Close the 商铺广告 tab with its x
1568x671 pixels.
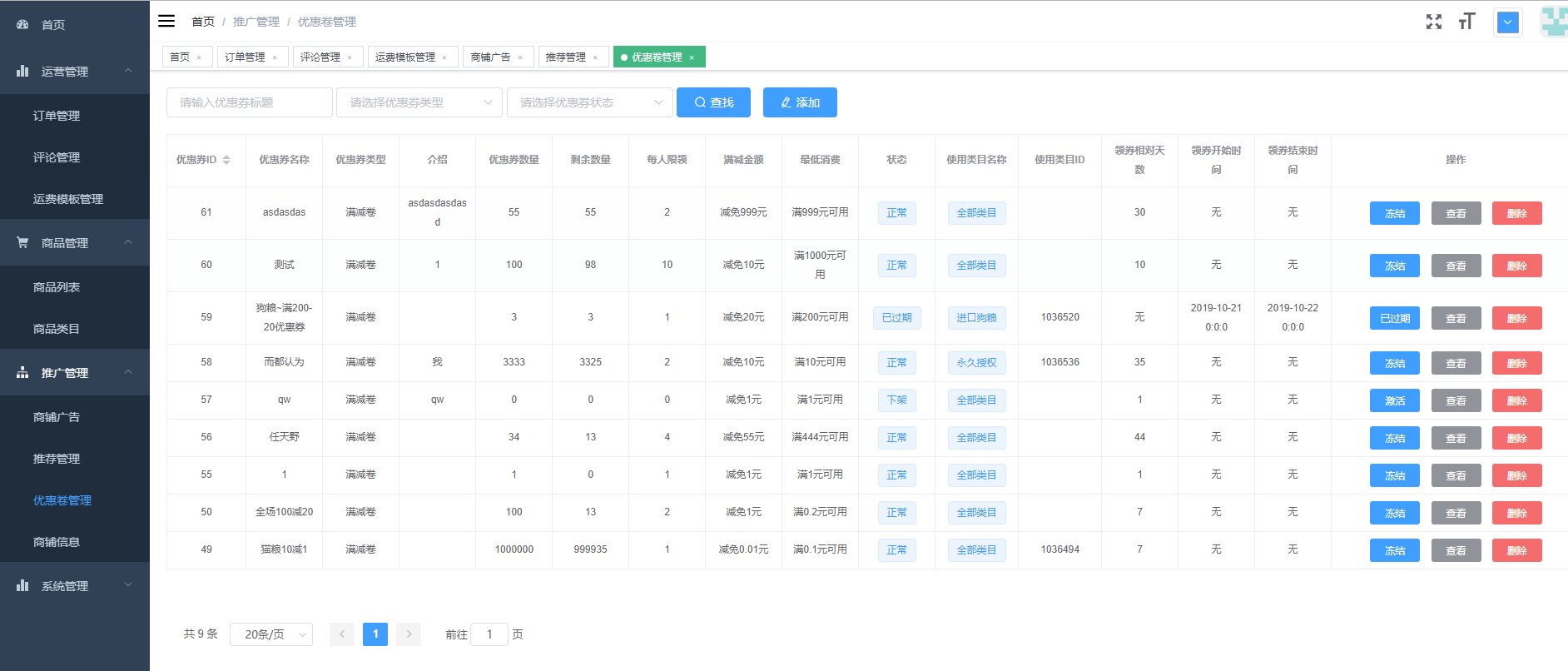[520, 57]
